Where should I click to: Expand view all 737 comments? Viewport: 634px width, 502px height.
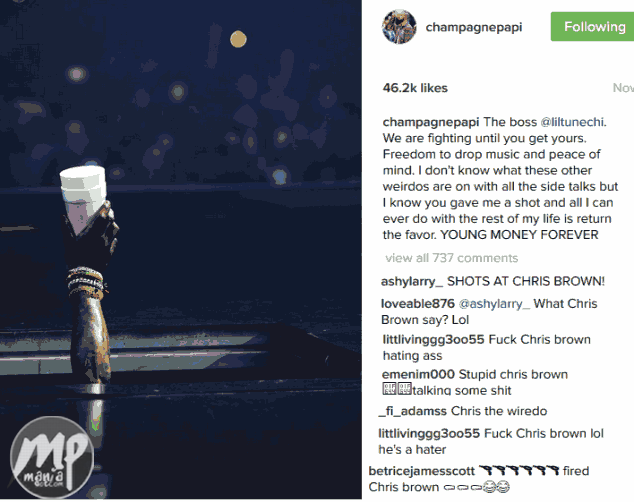coord(452,258)
